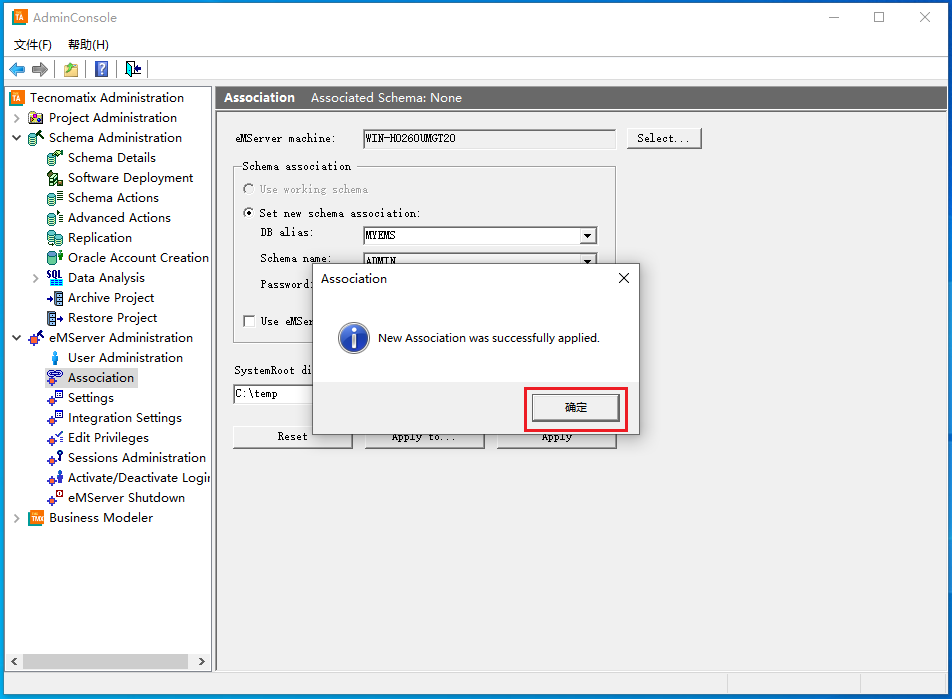Open the Replication node icon
This screenshot has width=952, height=699.
coord(55,238)
